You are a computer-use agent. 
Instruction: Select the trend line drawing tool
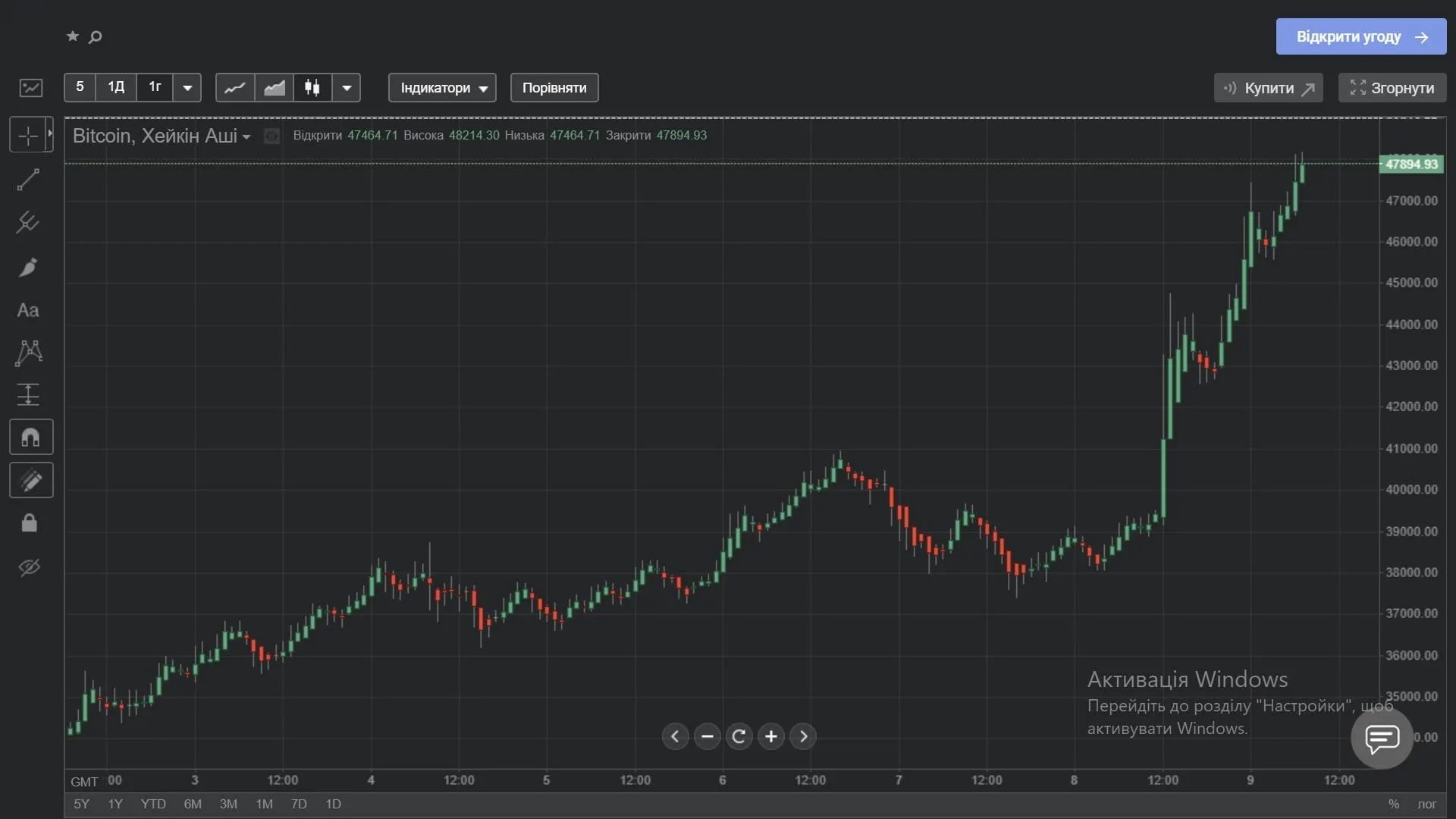(x=28, y=180)
